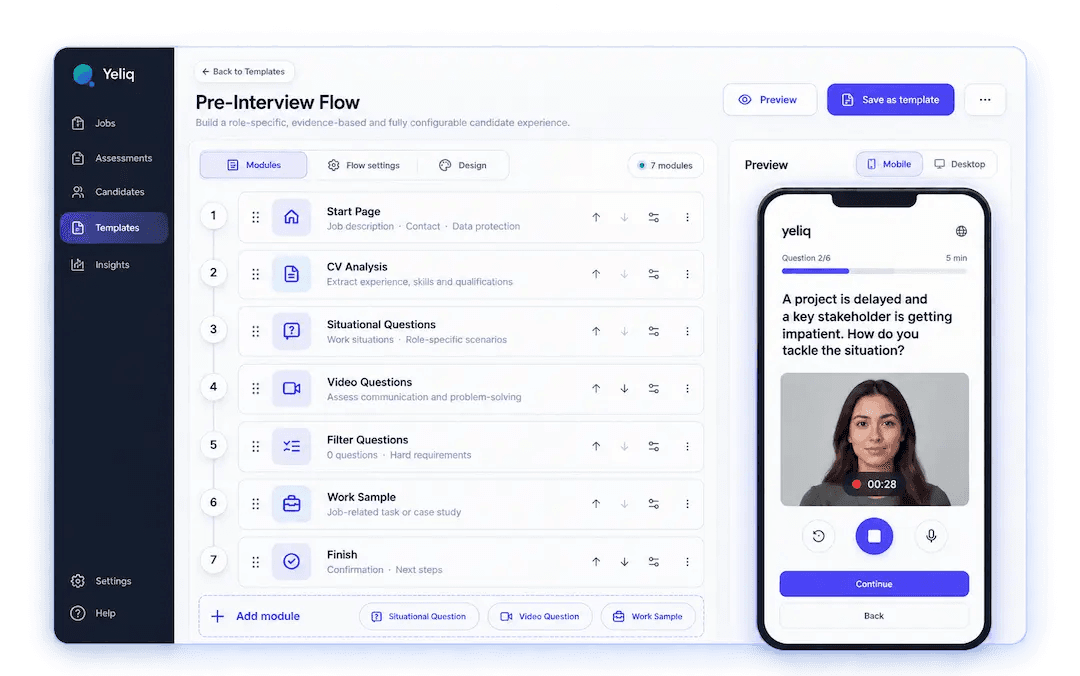1080x676 pixels.
Task: Move Start Page up with arrow
Action: pyautogui.click(x=596, y=217)
